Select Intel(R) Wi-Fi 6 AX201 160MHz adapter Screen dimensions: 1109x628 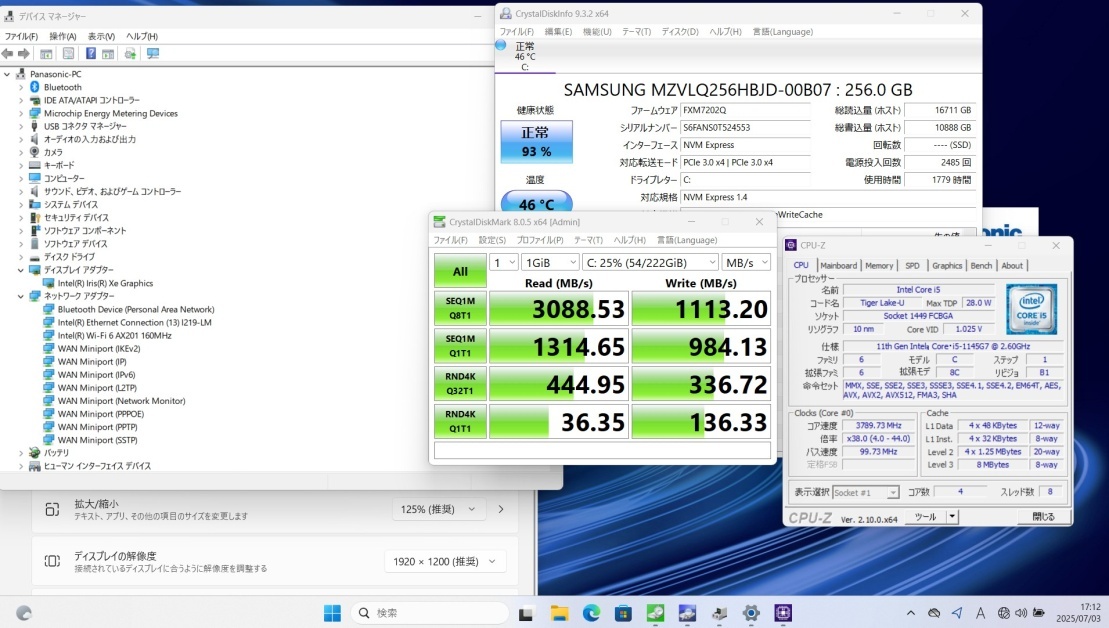coord(115,335)
